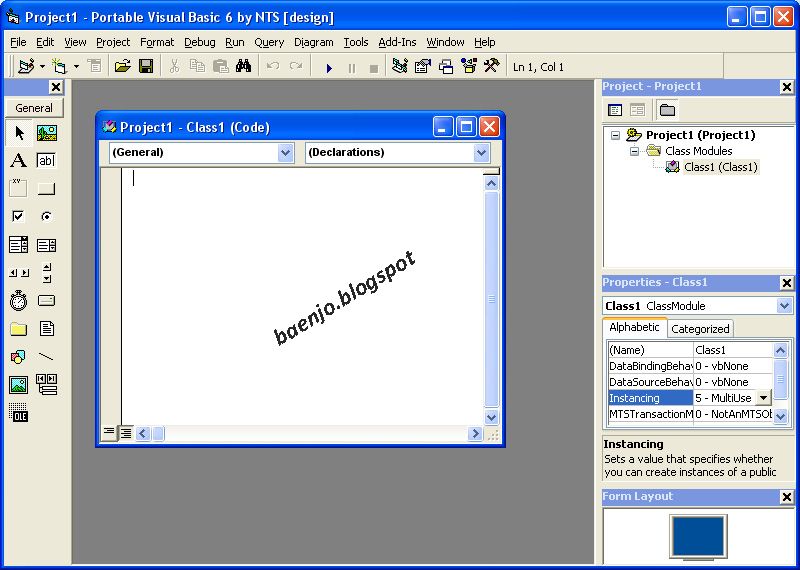Click the Save Project floppy icon
Viewport: 800px width, 570px height.
point(146,66)
